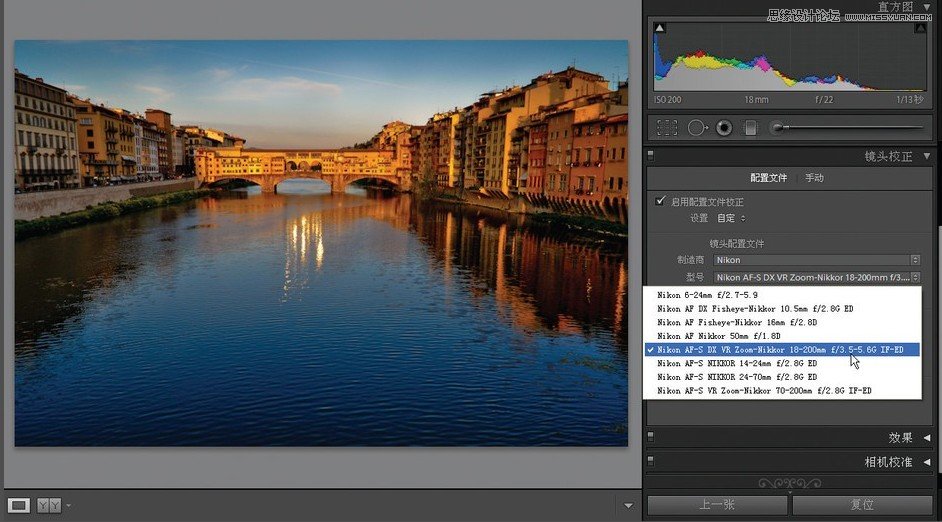This screenshot has height=522, width=942.
Task: Choose Nikon AF-S VR Zoom-Nikkor 70-200mm
Action: pyautogui.click(x=782, y=391)
